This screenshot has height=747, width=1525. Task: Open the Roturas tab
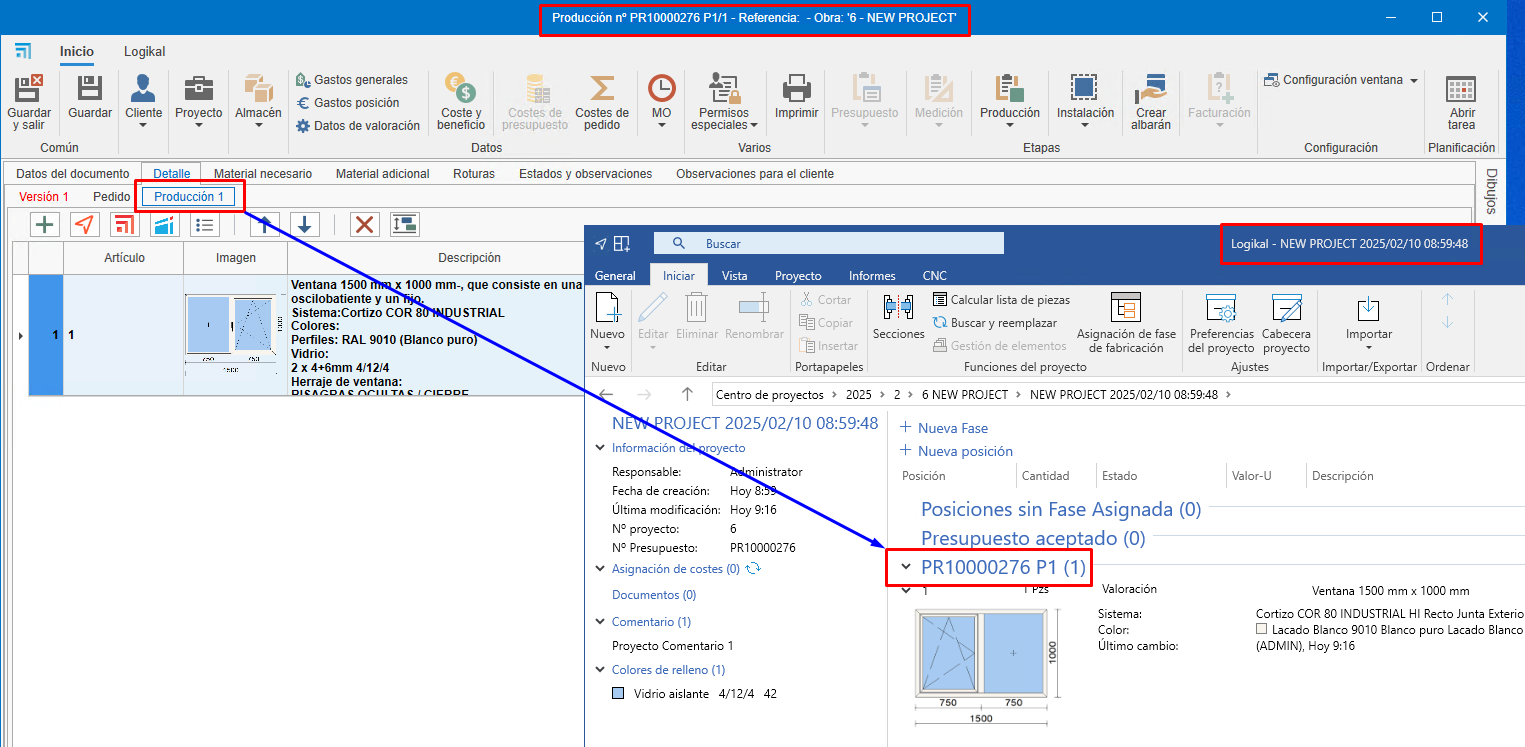[475, 174]
